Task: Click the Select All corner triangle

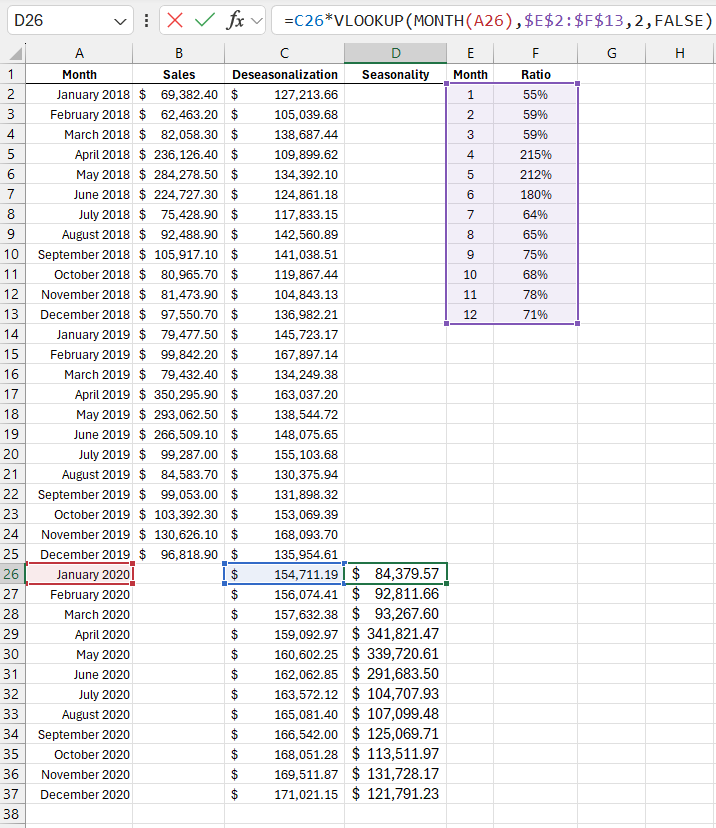Action: pyautogui.click(x=13, y=53)
